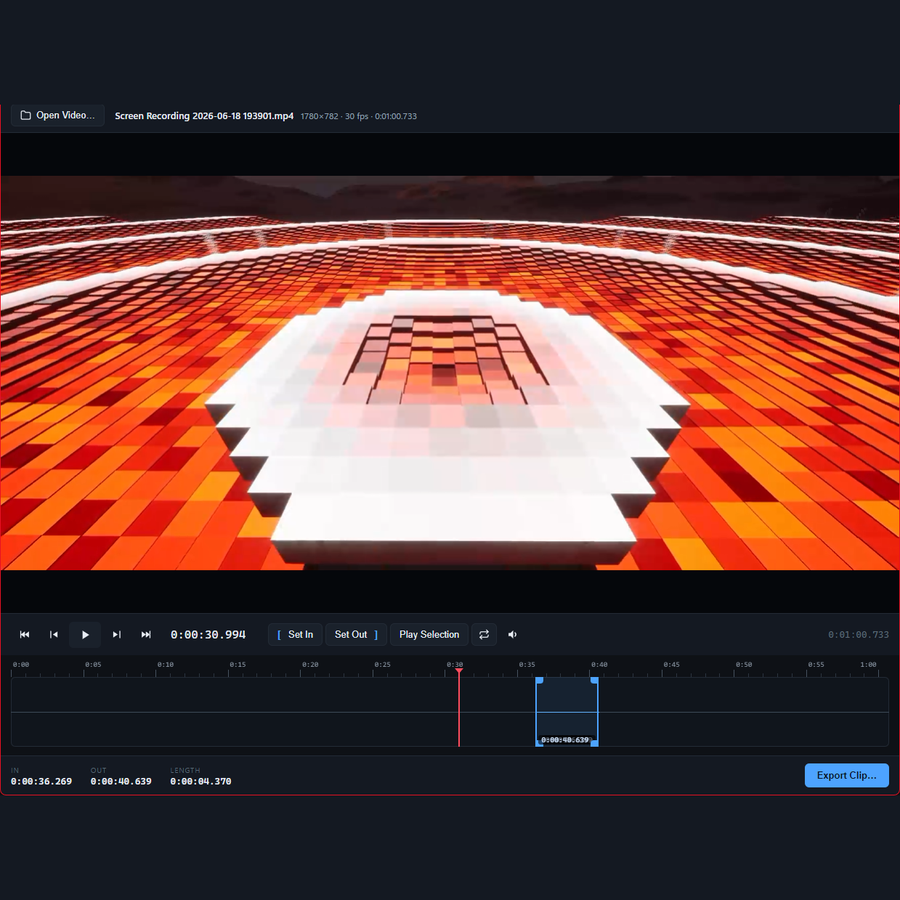Toggle loop playback icon
This screenshot has height=900, width=900.
point(484,634)
